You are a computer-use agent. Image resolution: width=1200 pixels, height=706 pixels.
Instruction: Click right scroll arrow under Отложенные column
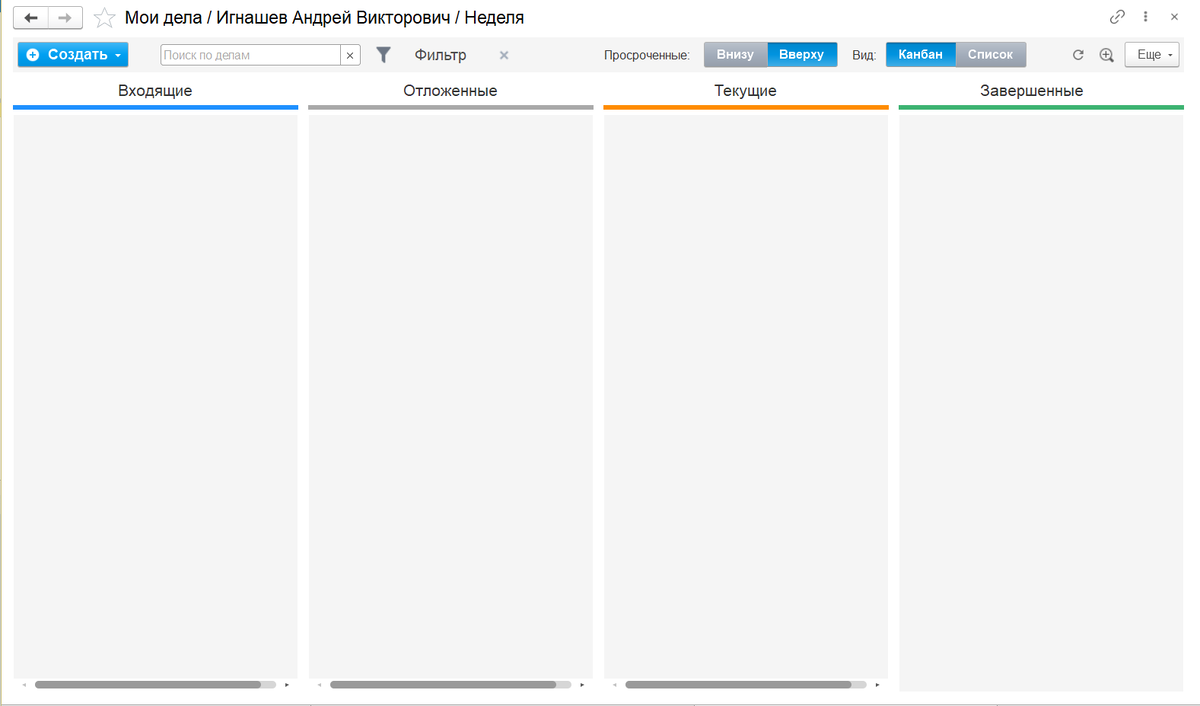tap(582, 685)
